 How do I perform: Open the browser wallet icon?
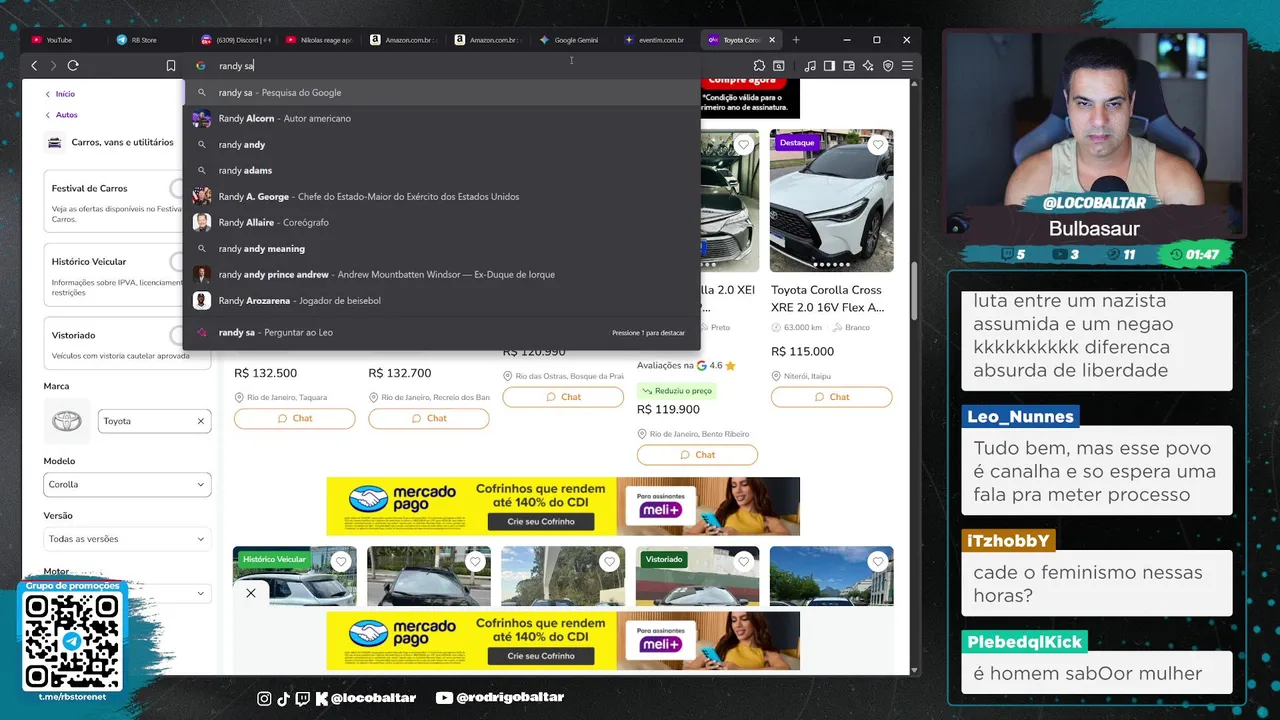pyautogui.click(x=849, y=66)
